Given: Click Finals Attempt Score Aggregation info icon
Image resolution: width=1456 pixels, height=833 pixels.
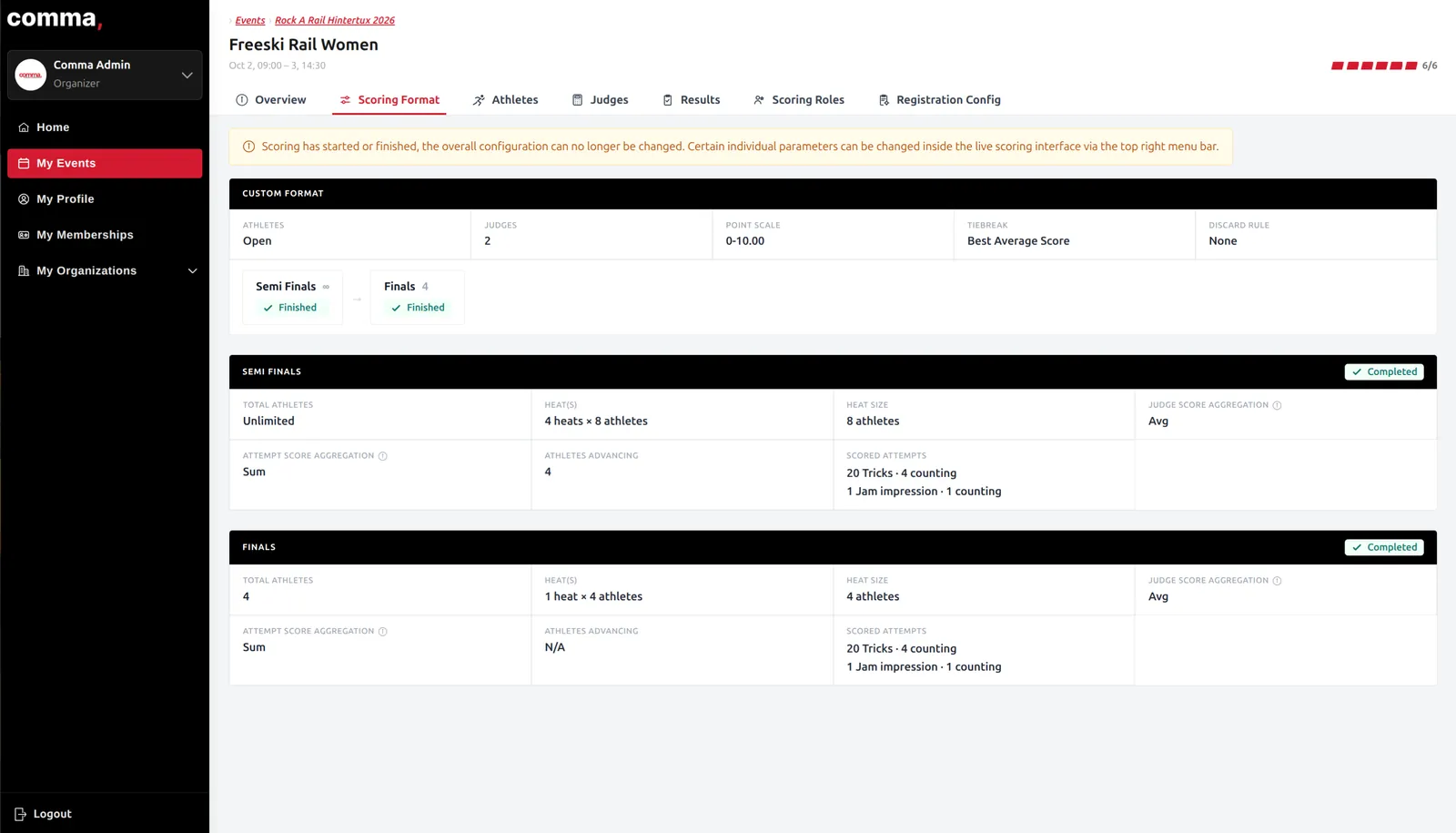Looking at the screenshot, I should (x=382, y=632).
